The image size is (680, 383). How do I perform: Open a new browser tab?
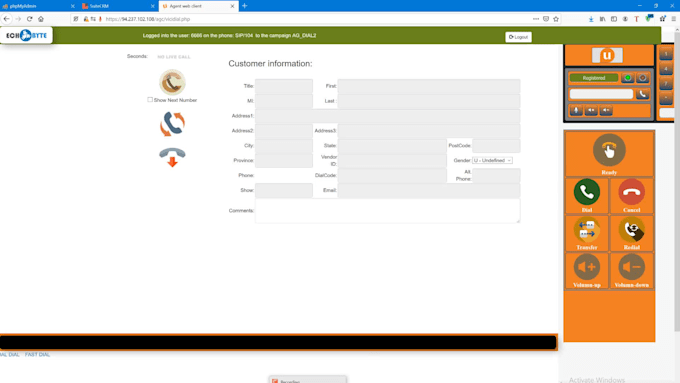[245, 6]
